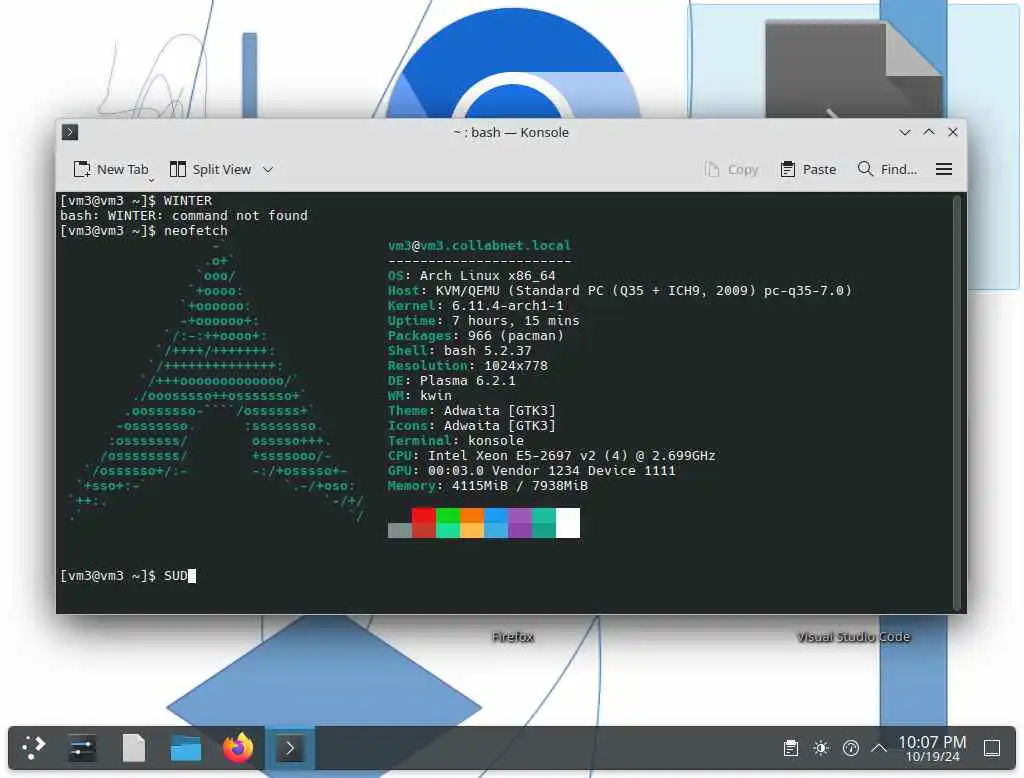The width and height of the screenshot is (1024, 778).
Task: Click the neofetch command line
Action: coord(144,231)
